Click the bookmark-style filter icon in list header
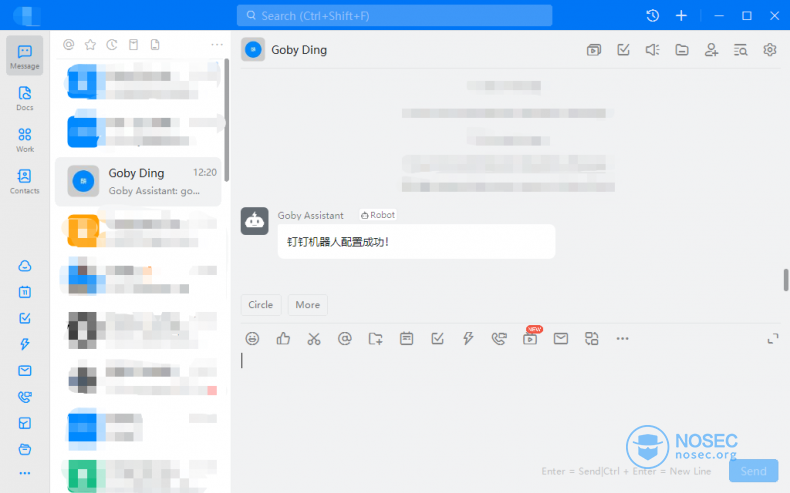Viewport: 790px width, 493px height. 134,45
